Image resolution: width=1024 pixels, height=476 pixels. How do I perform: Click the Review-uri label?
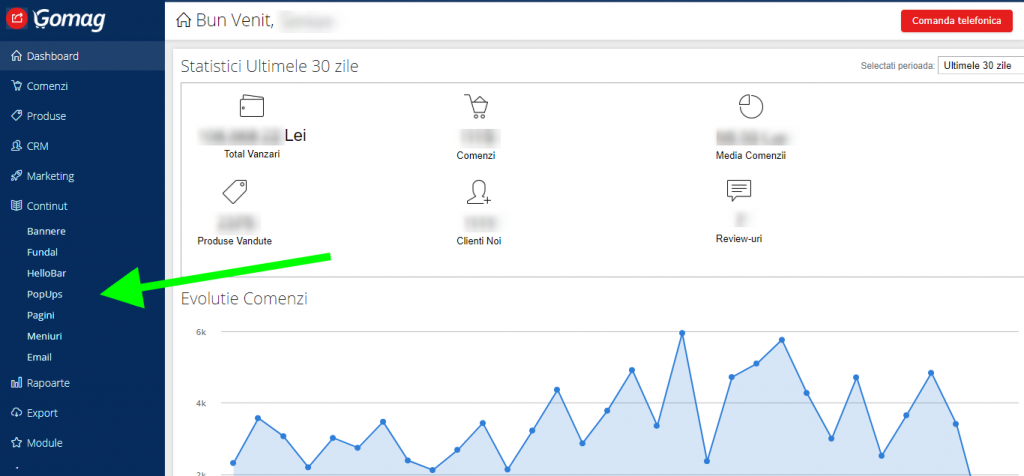739,238
